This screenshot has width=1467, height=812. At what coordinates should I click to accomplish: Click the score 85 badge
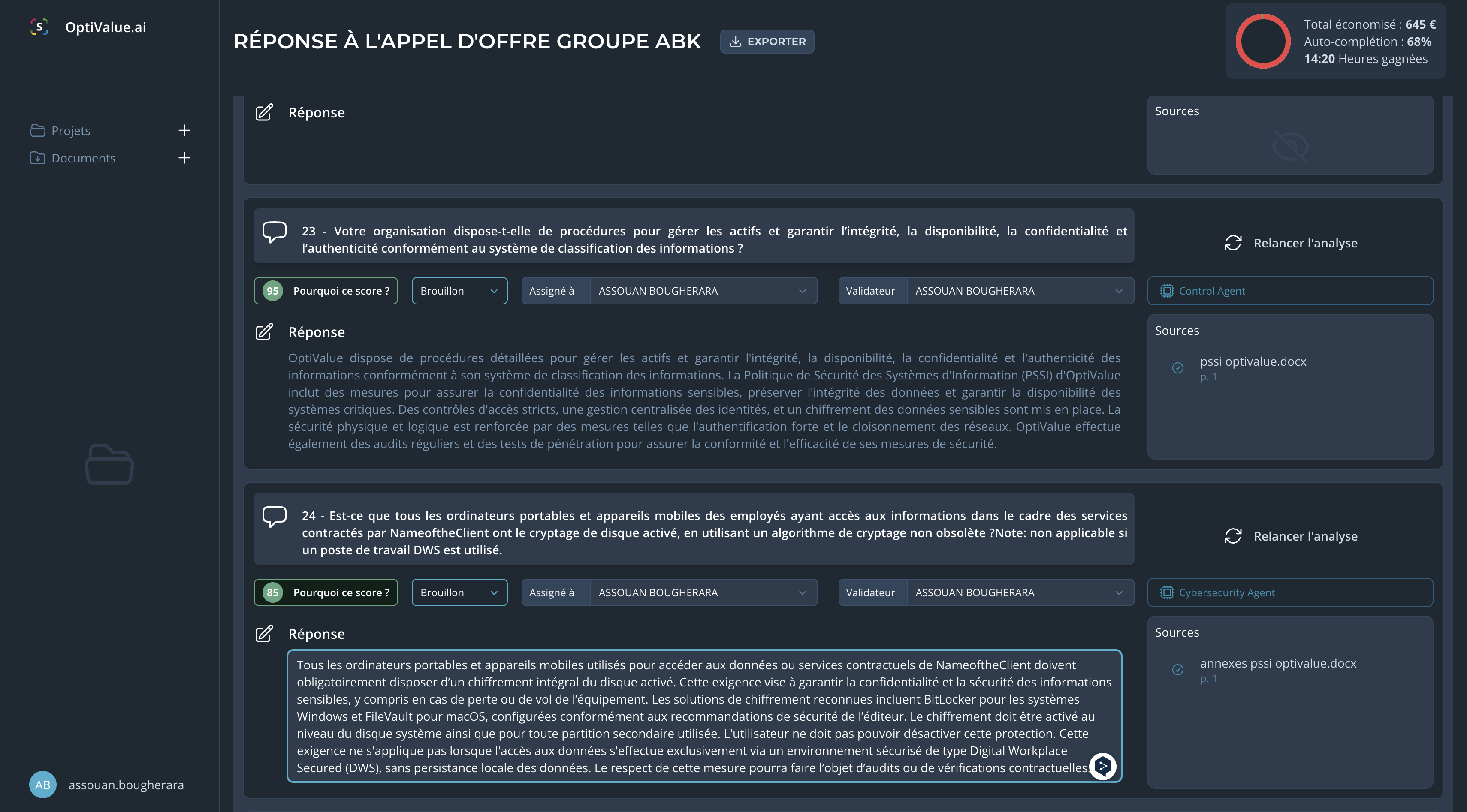pyautogui.click(x=273, y=592)
